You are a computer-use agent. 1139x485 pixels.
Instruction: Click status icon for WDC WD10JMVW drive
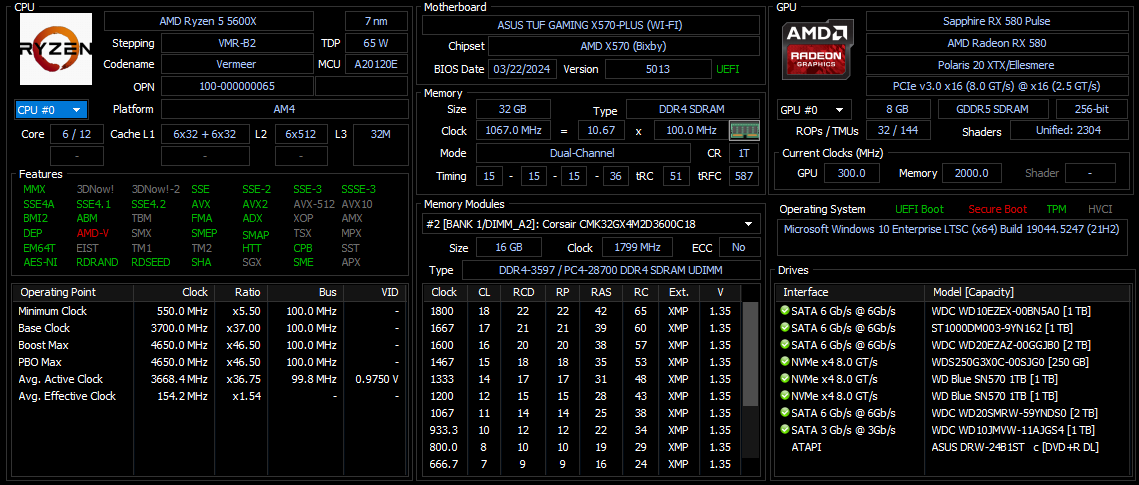[785, 430]
